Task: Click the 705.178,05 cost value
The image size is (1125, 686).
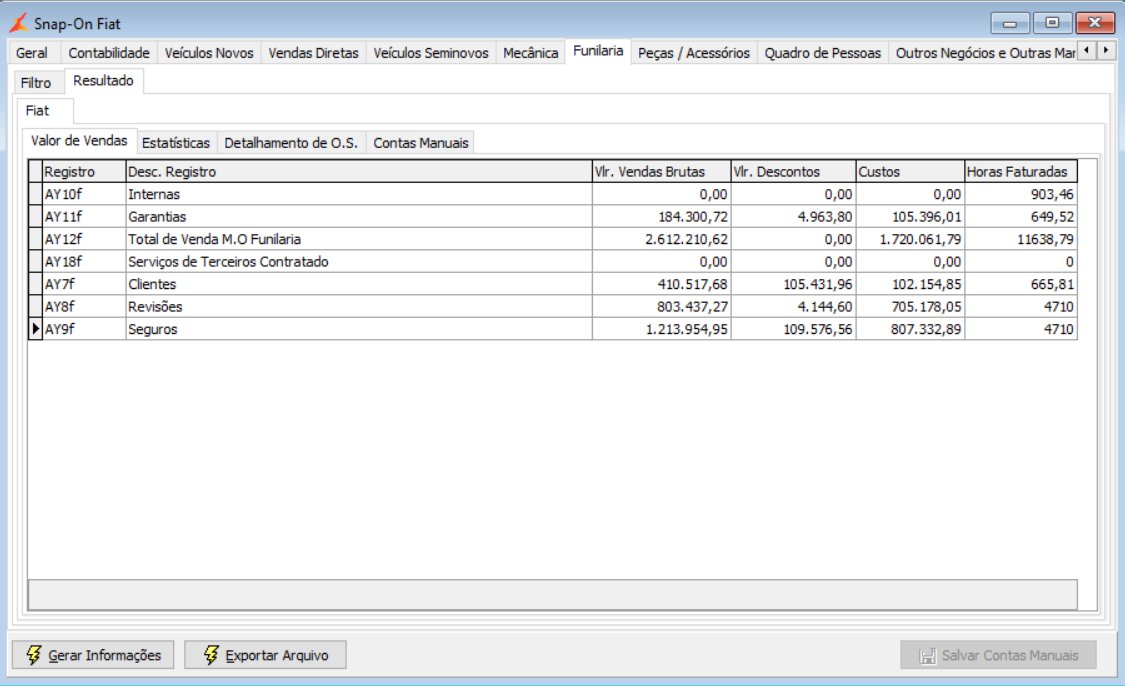Action: coord(910,306)
